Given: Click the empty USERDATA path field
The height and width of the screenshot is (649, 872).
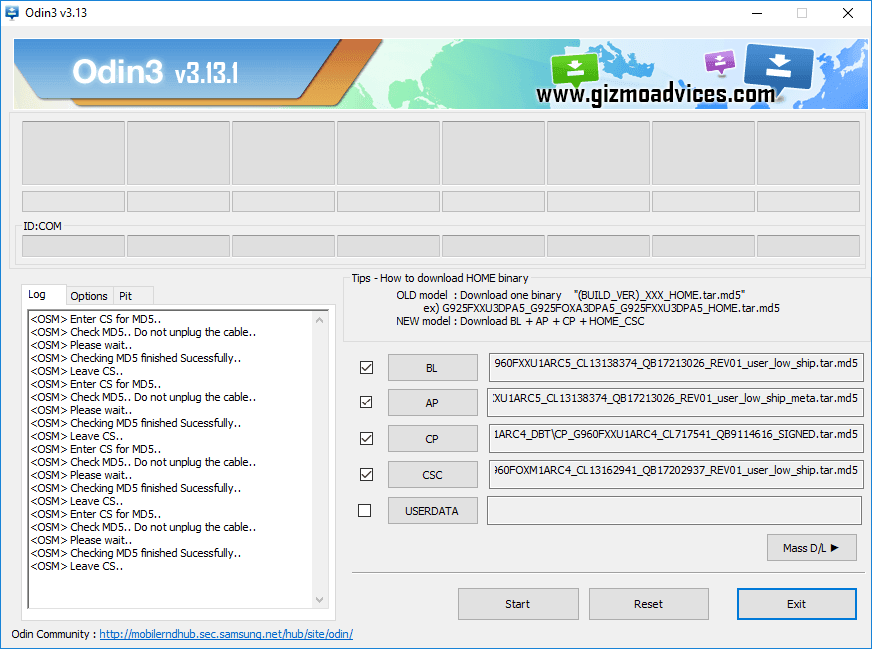Looking at the screenshot, I should click(x=675, y=510).
